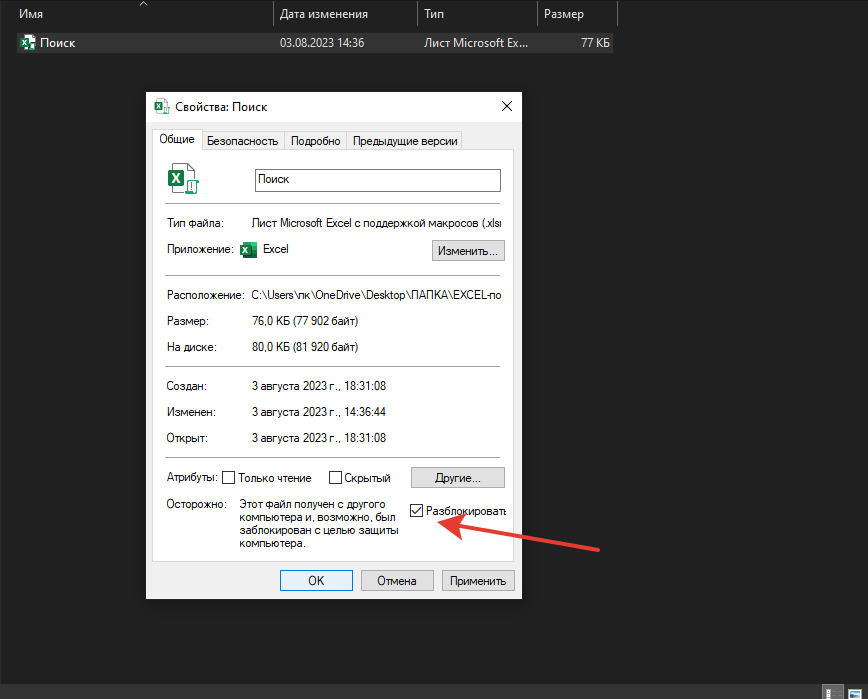The width and height of the screenshot is (868, 699).
Task: Click the Применить button
Action: (478, 581)
